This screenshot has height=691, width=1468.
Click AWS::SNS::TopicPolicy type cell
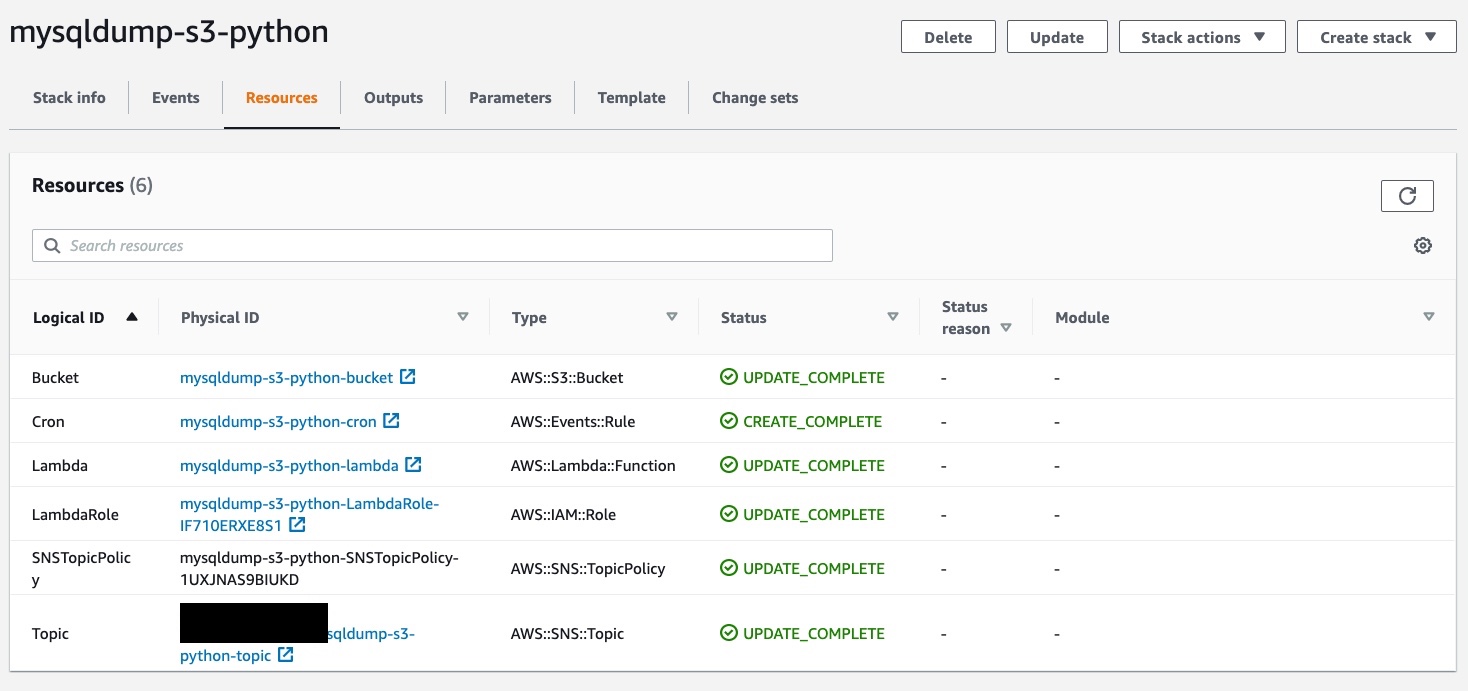coord(588,569)
